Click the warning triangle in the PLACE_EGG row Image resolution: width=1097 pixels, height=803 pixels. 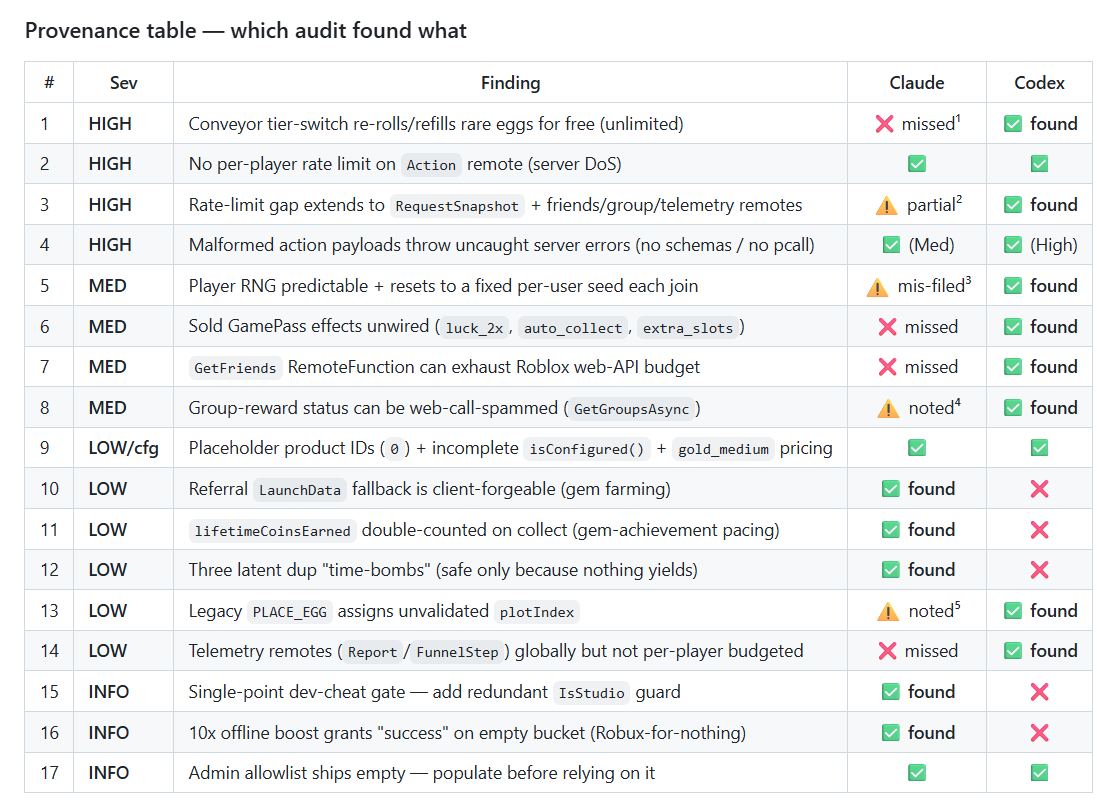(888, 611)
